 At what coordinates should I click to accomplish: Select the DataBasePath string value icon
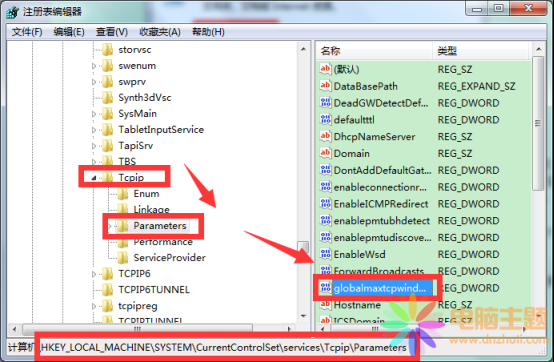point(325,86)
